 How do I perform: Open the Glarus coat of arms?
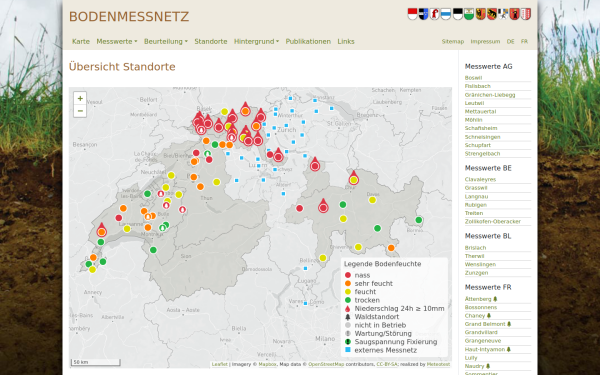coord(514,14)
